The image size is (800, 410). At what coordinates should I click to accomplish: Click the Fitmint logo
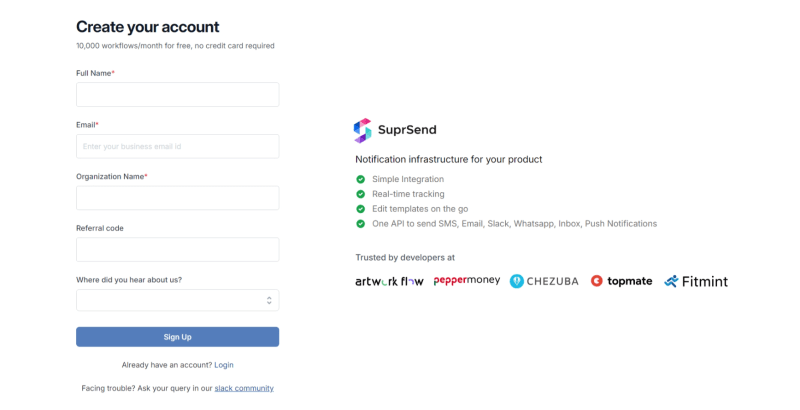tap(696, 281)
